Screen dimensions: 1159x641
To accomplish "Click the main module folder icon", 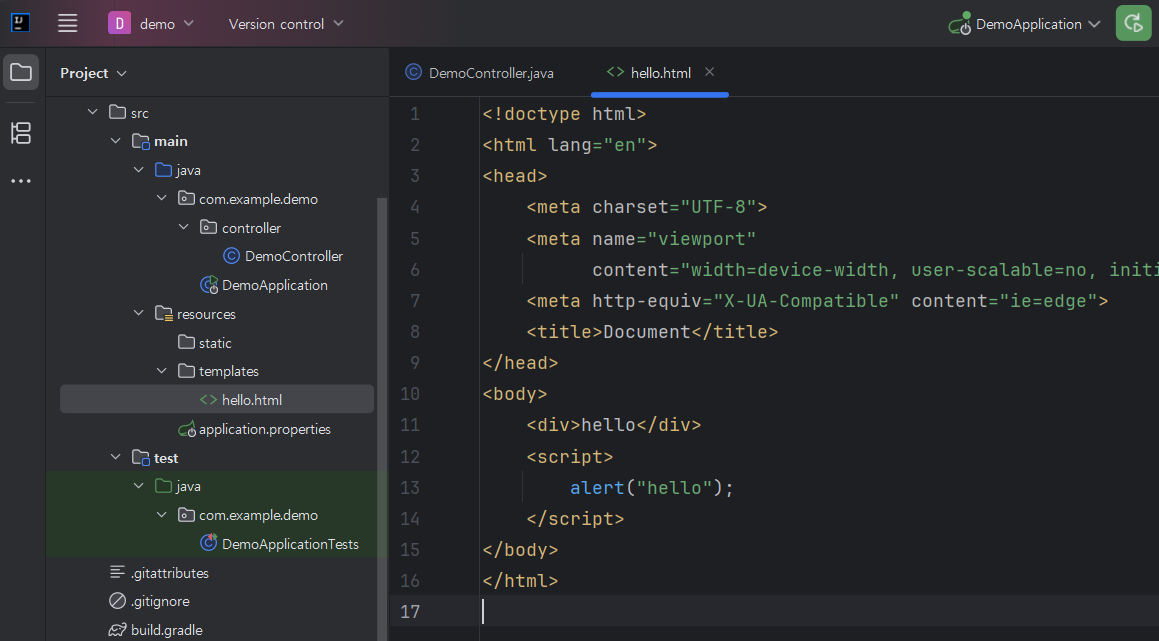I will pos(140,141).
